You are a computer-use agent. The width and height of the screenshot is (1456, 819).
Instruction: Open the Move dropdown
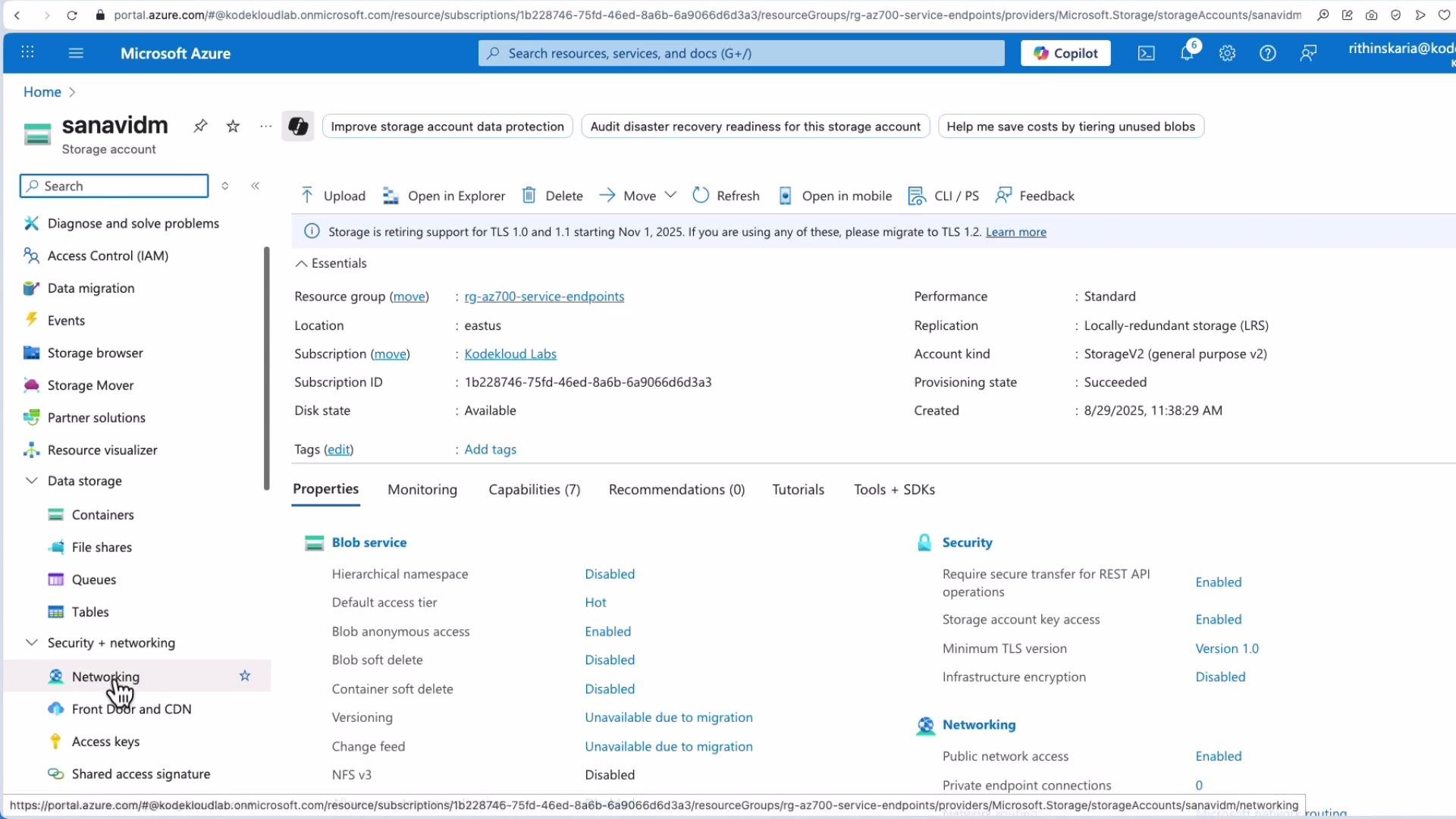(x=638, y=196)
